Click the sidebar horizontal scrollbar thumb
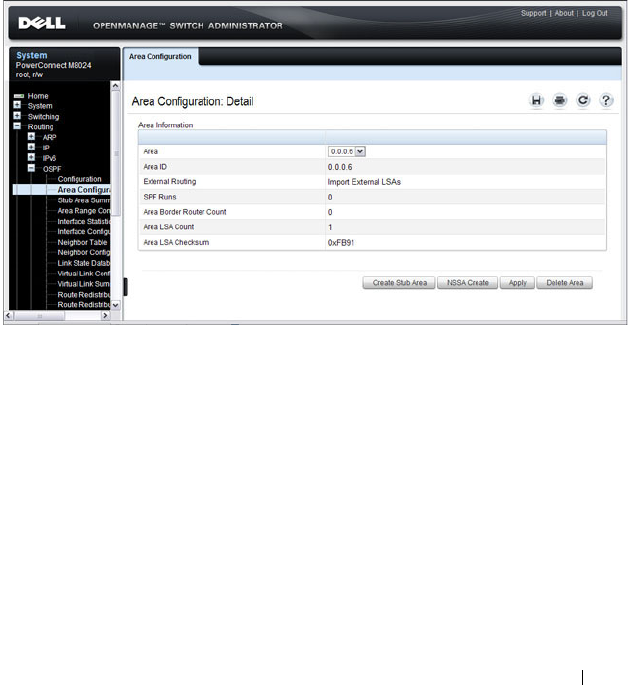The image size is (641, 685). coord(39,315)
